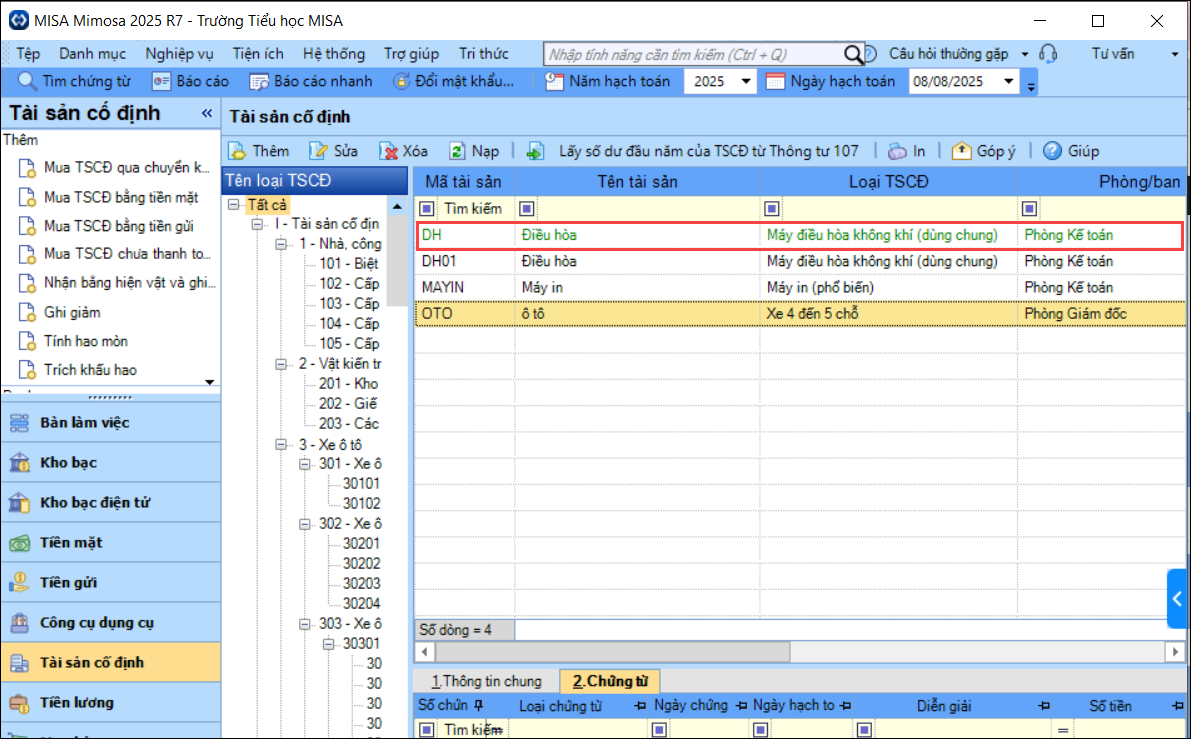1191x739 pixels.
Task: Click the feature search input field
Action: (x=695, y=54)
